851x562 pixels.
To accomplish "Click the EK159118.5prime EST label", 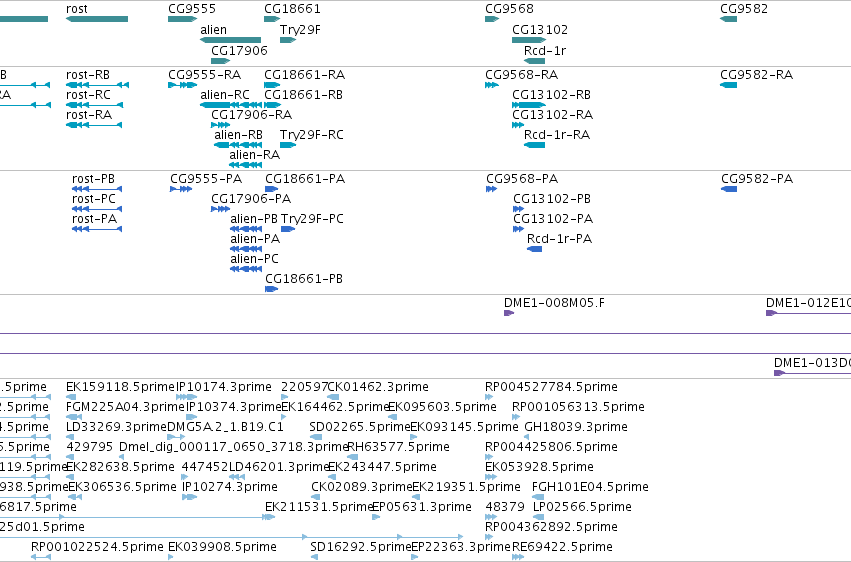I will click(x=120, y=387).
